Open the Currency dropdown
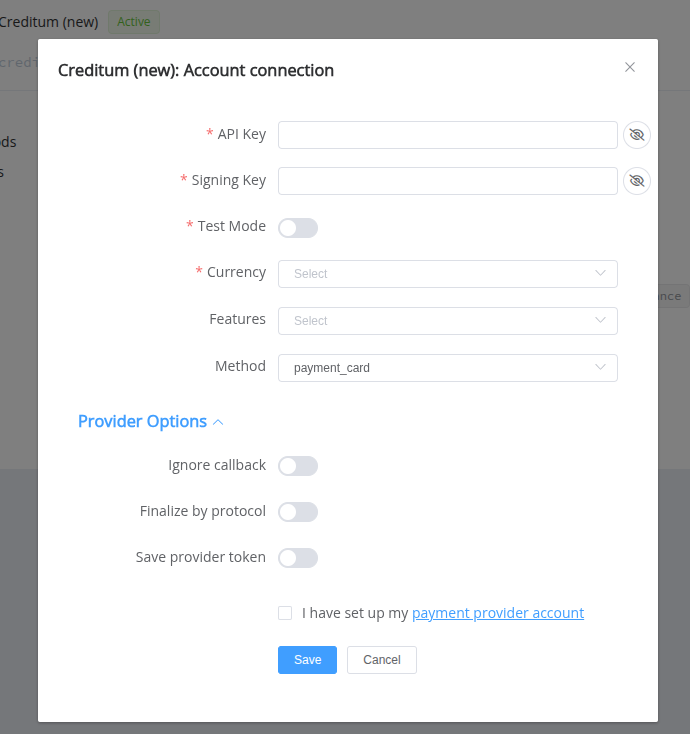The width and height of the screenshot is (690, 734). point(447,274)
